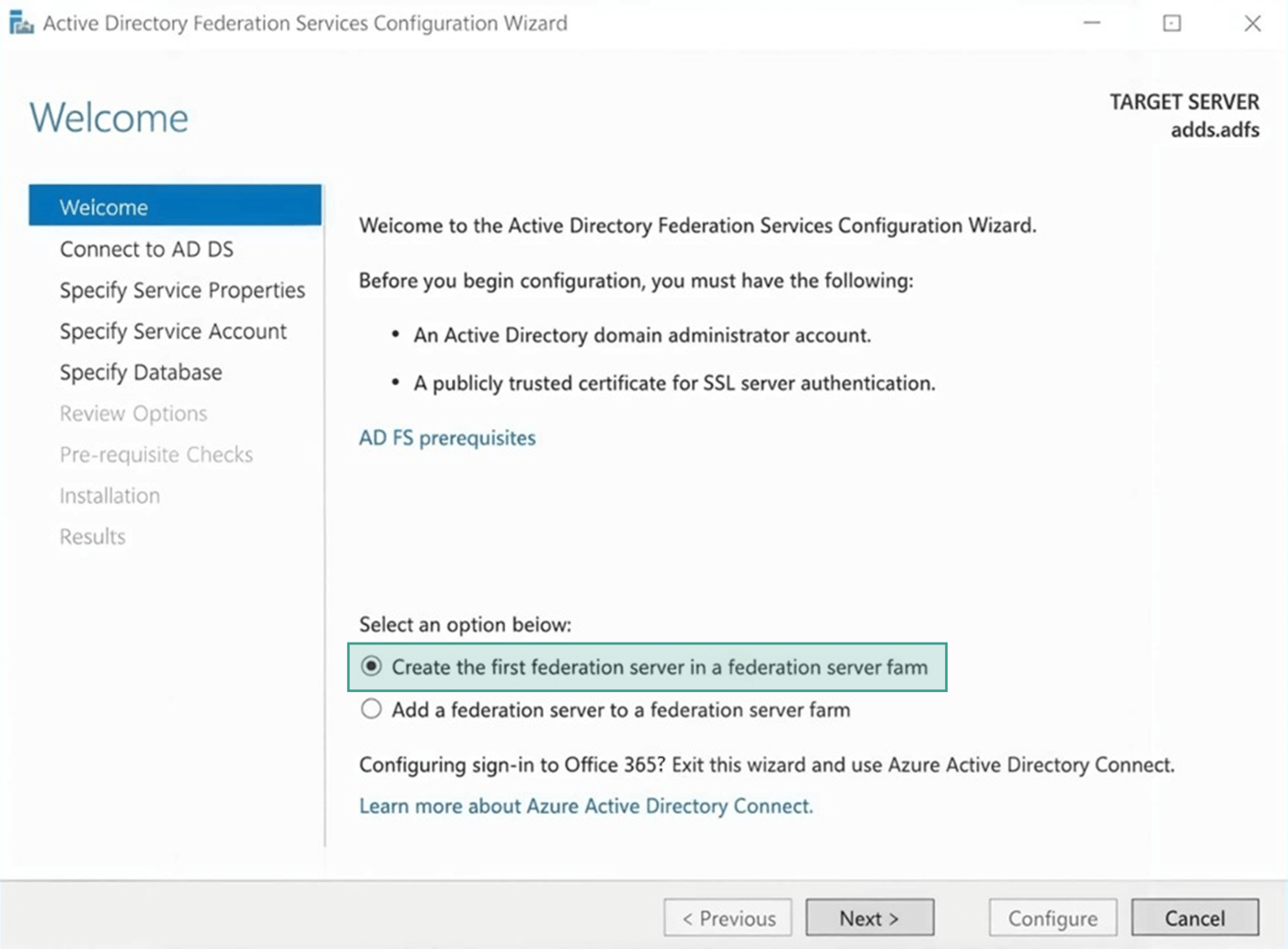Click the Previous button

coord(728,918)
